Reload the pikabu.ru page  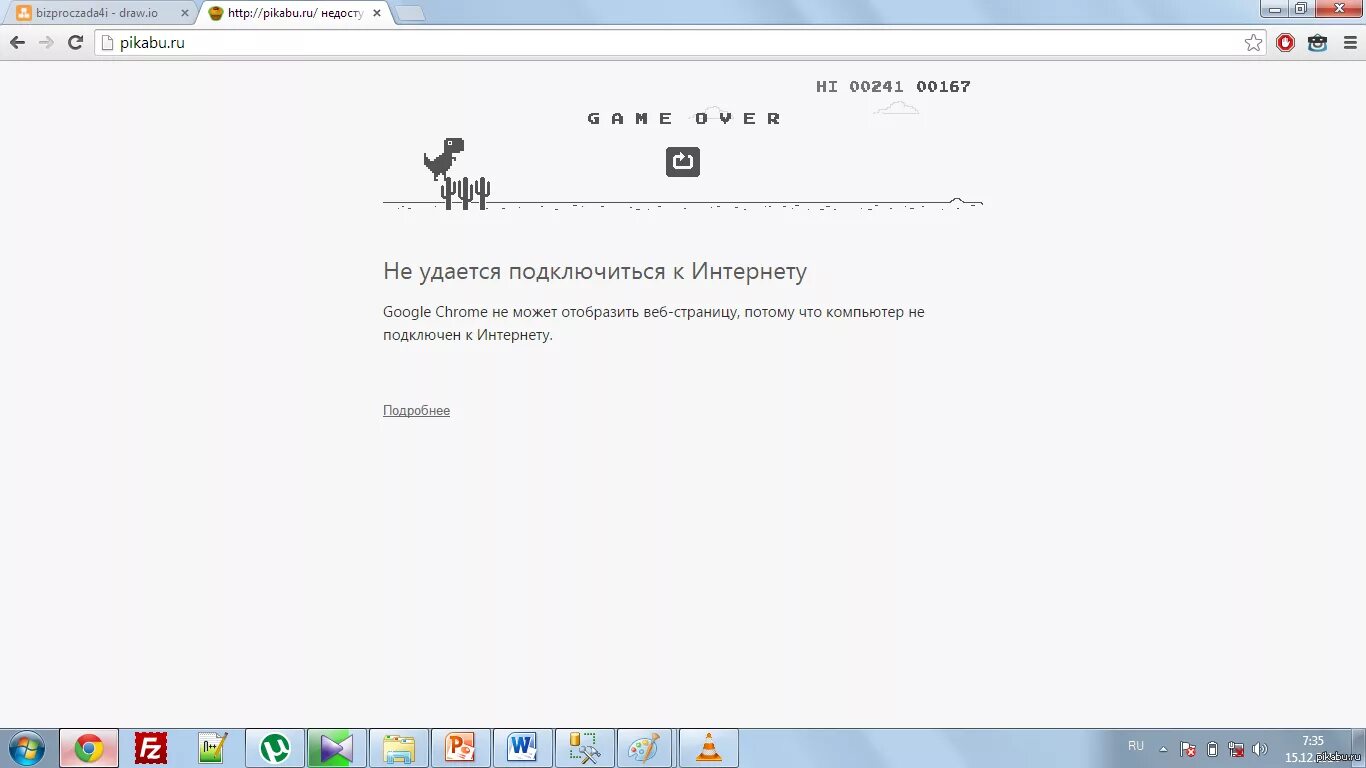click(75, 42)
